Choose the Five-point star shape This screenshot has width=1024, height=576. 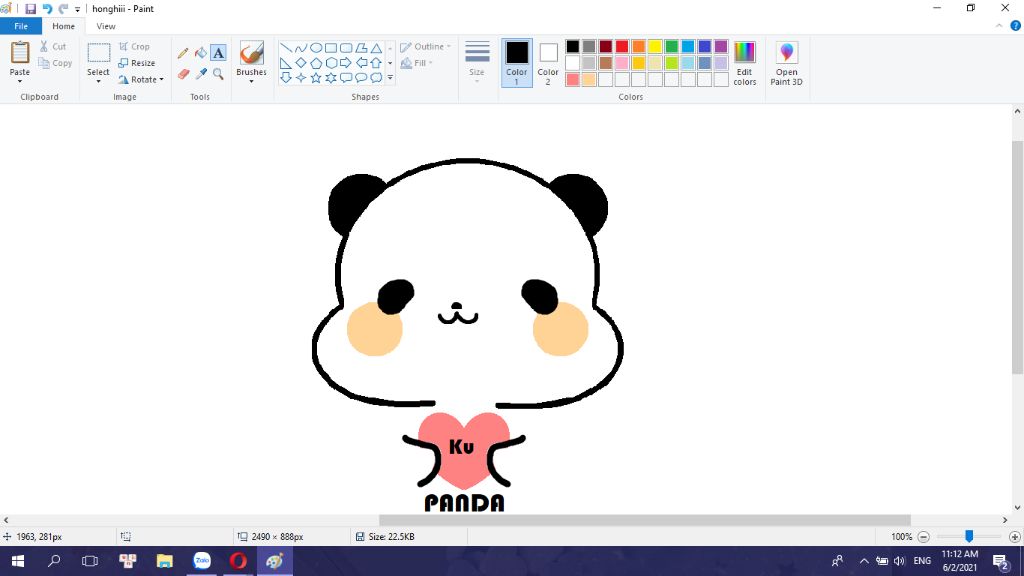pos(315,78)
